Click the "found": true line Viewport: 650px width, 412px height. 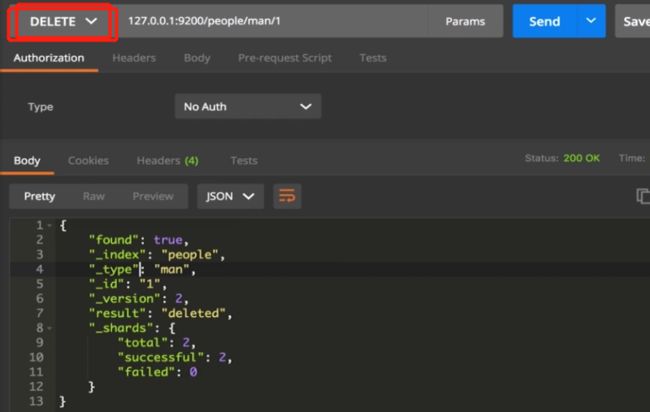[x=138, y=240]
